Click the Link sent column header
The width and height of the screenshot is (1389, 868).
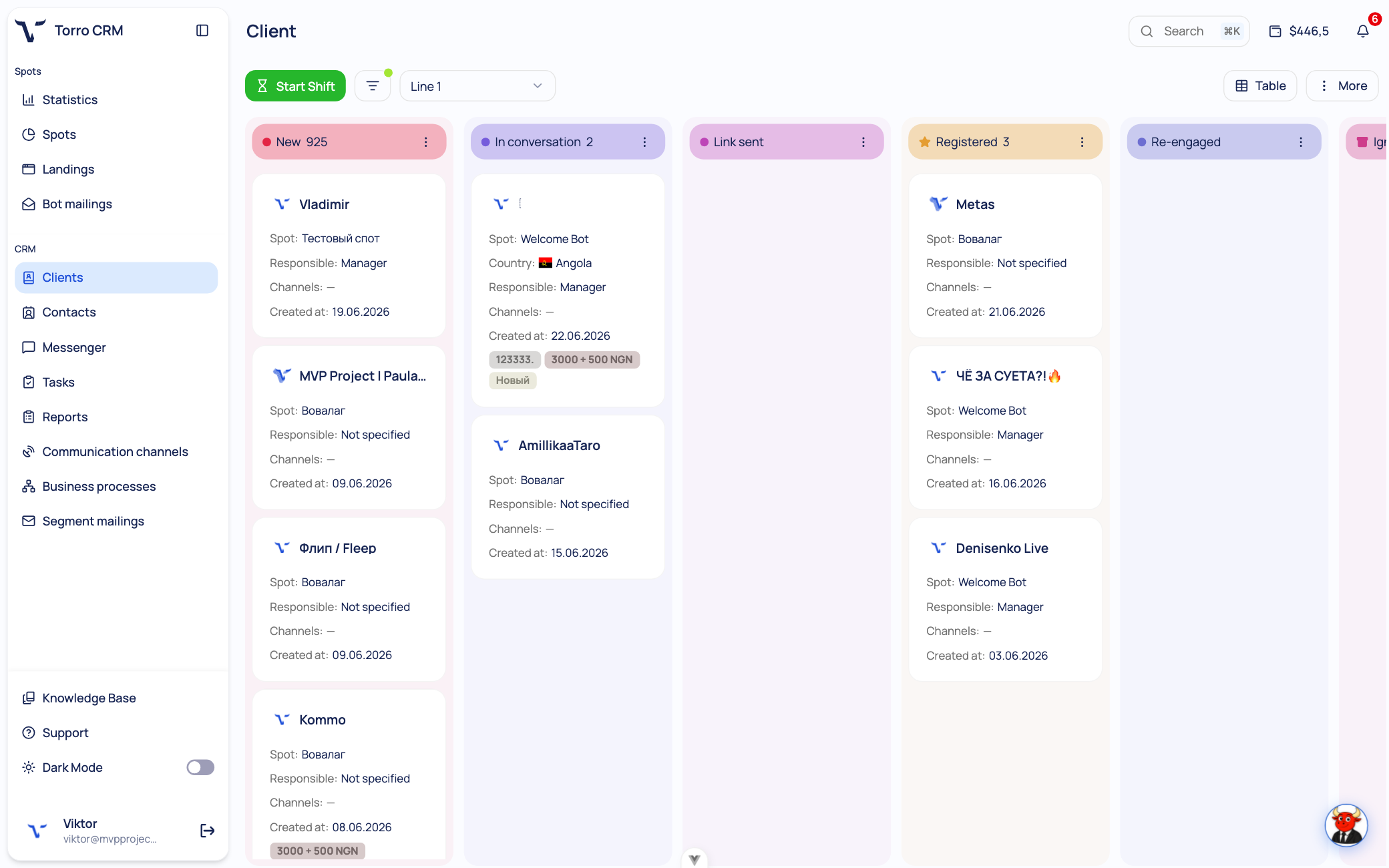tap(787, 142)
